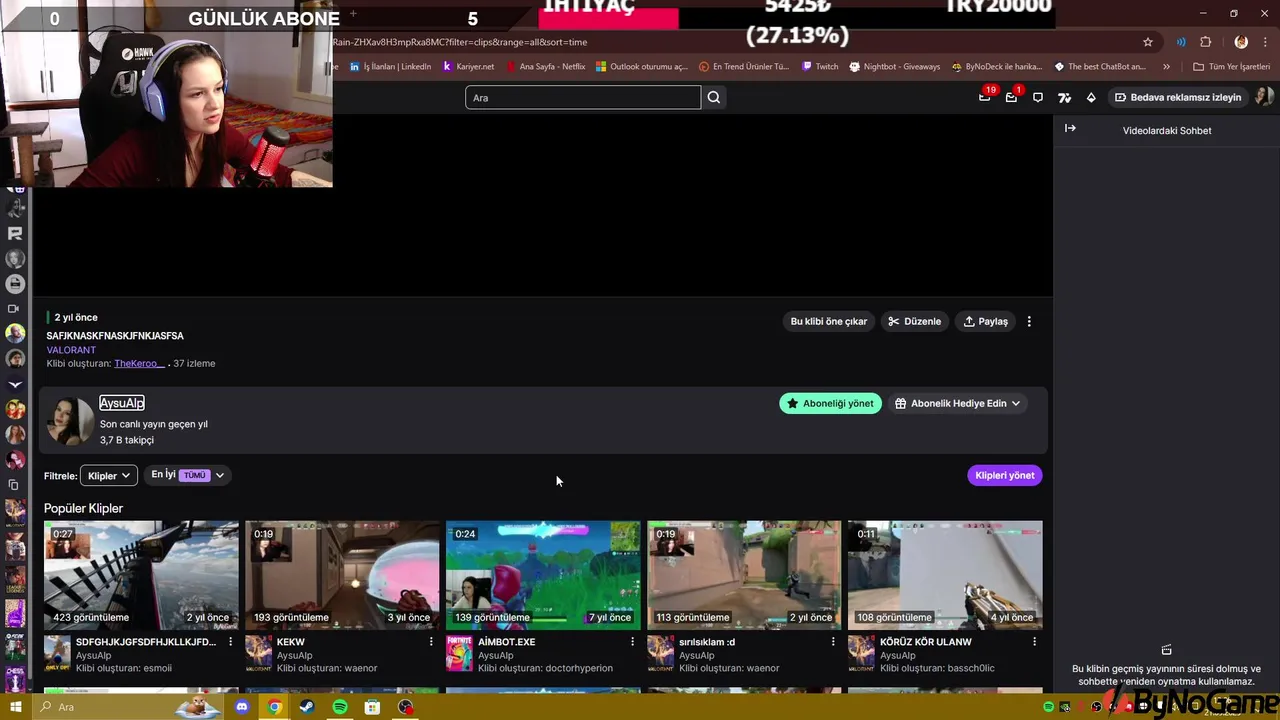Click the Twitch search magnifier button
Image resolution: width=1280 pixels, height=720 pixels.
714,97
